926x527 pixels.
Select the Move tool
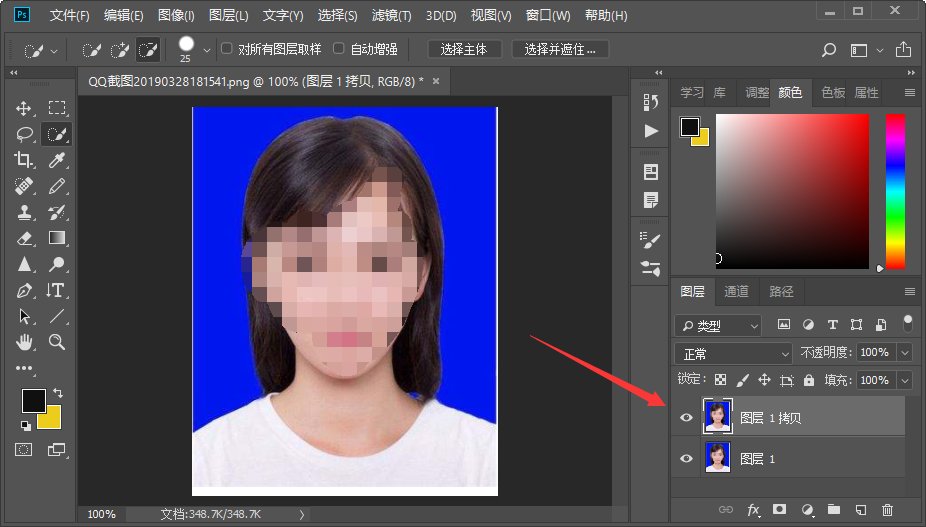[24, 108]
